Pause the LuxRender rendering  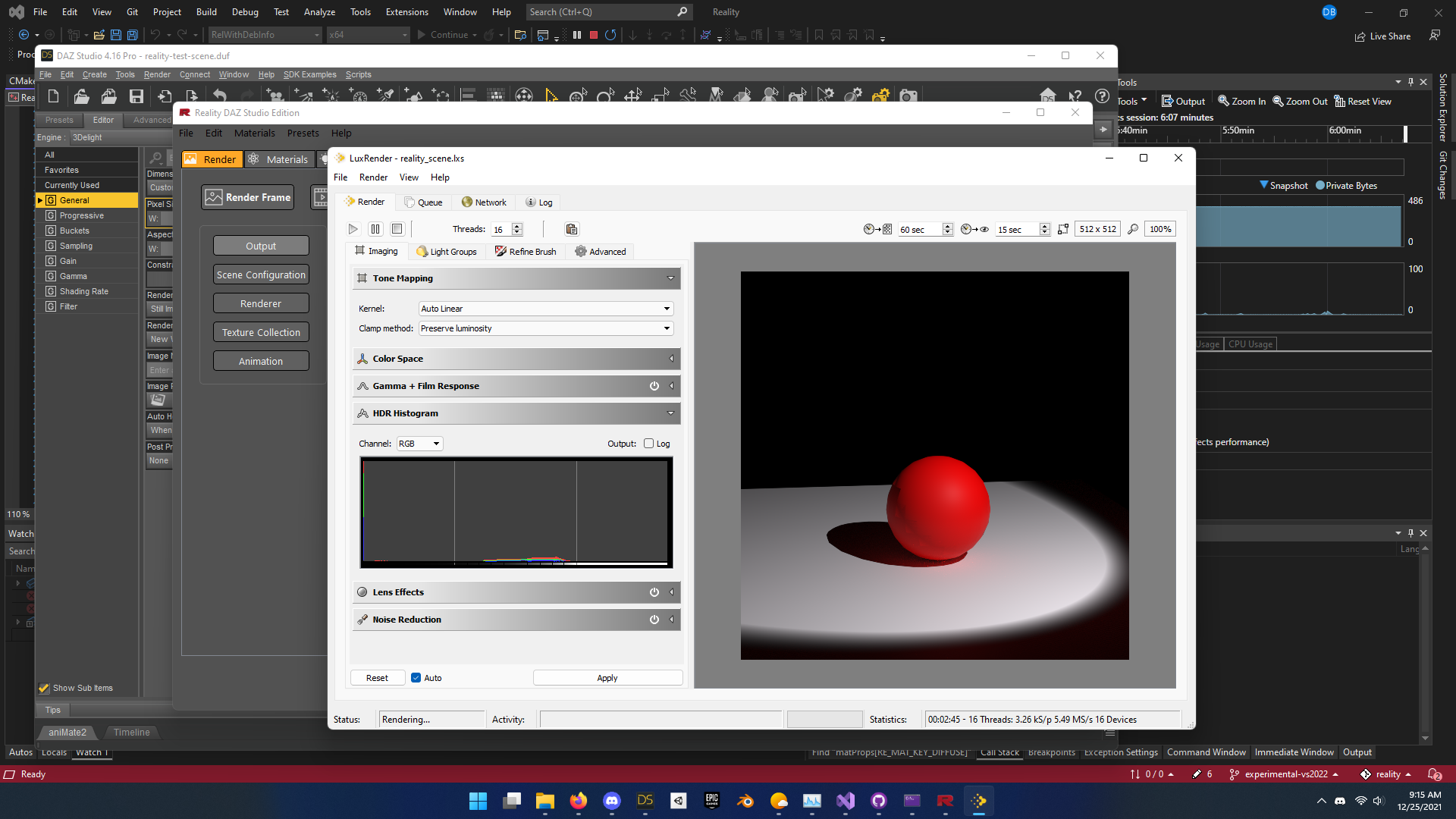point(375,229)
